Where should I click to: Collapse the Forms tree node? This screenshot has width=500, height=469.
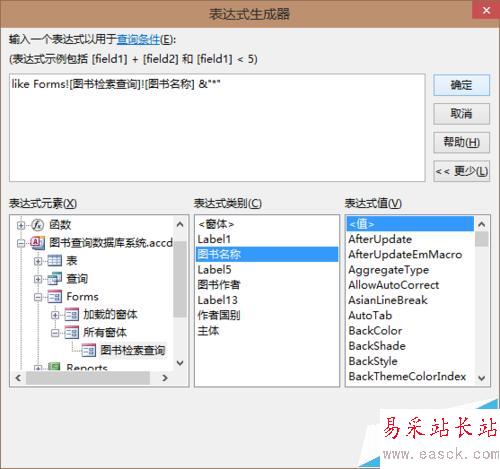pos(38,297)
